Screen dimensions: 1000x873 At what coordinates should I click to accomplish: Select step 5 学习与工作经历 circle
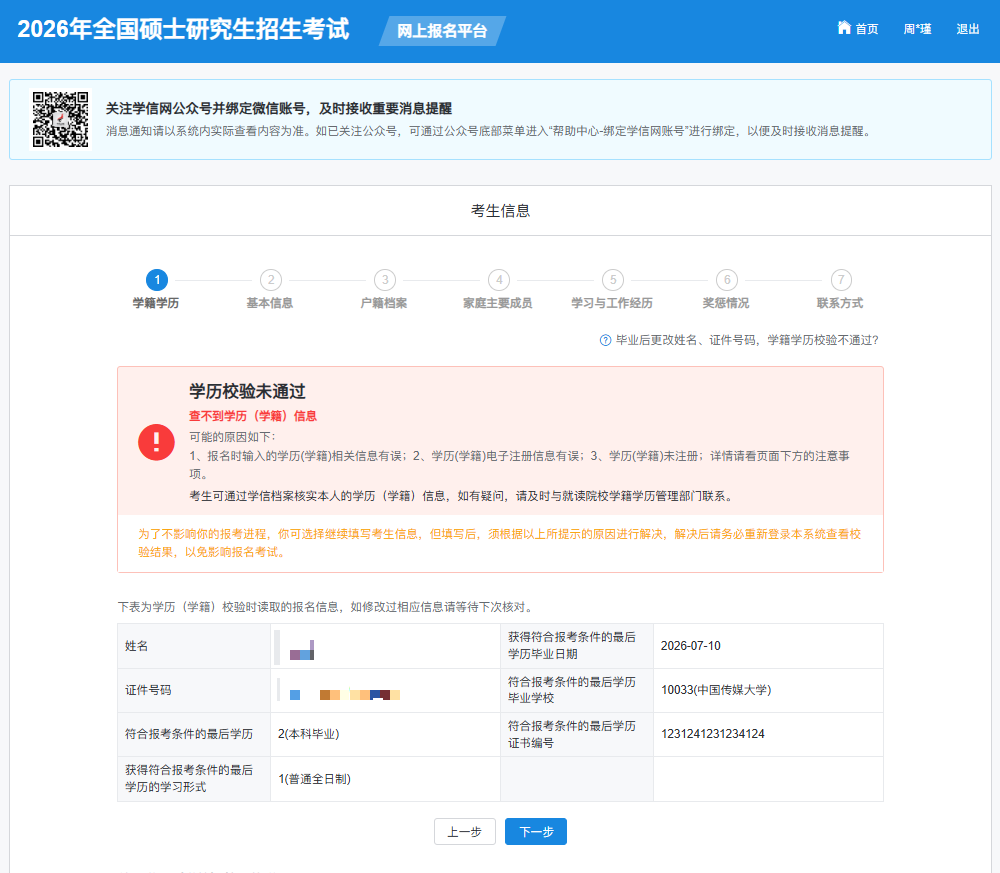click(612, 280)
